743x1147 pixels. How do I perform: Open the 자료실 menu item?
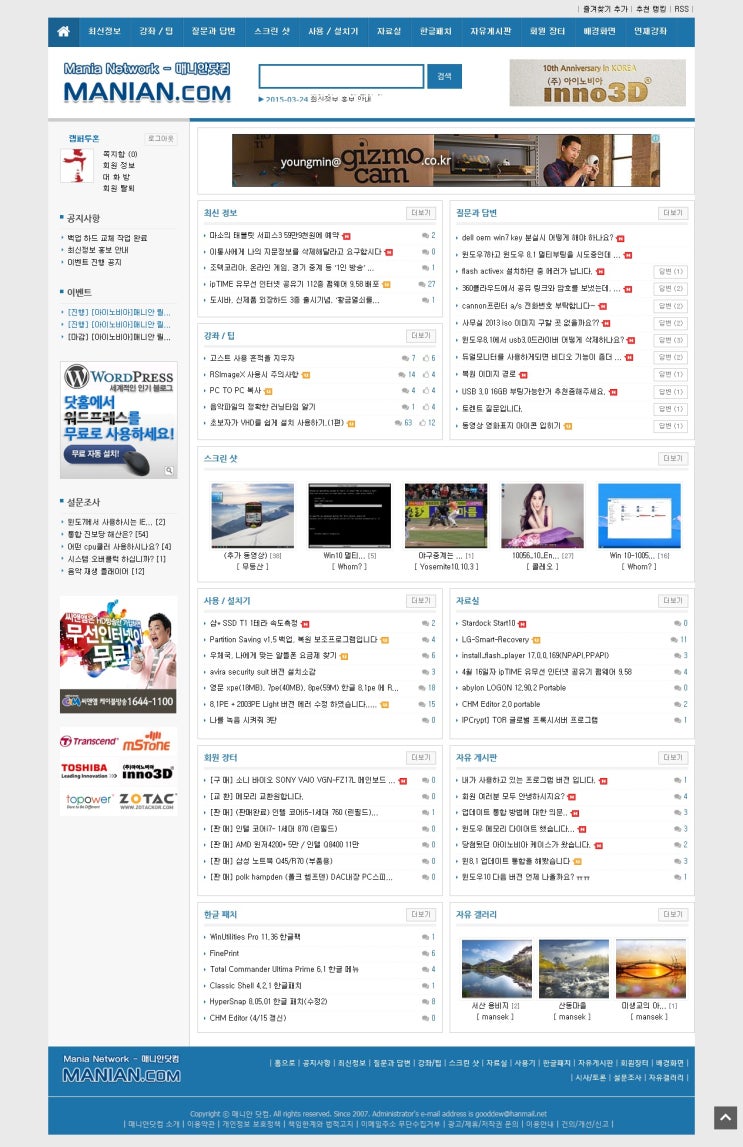coord(389,31)
